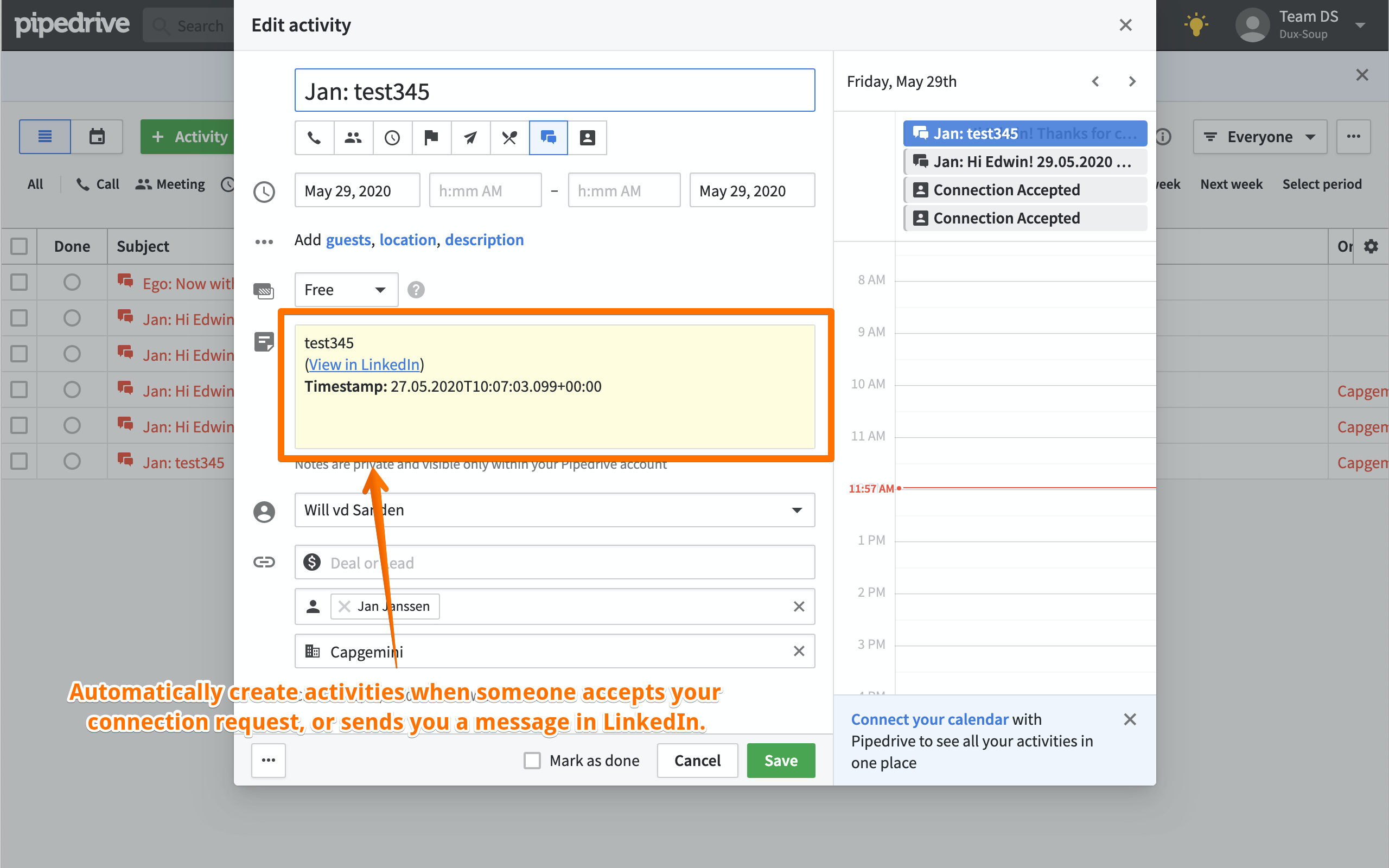Image resolution: width=1389 pixels, height=868 pixels.
Task: Switch to list view in the activities page
Action: click(x=45, y=137)
